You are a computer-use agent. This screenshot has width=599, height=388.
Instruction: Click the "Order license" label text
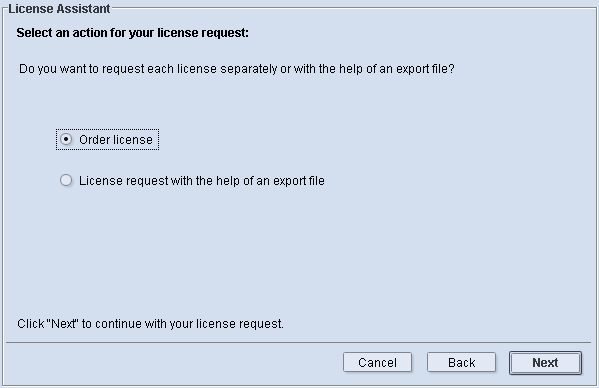pyautogui.click(x=116, y=140)
